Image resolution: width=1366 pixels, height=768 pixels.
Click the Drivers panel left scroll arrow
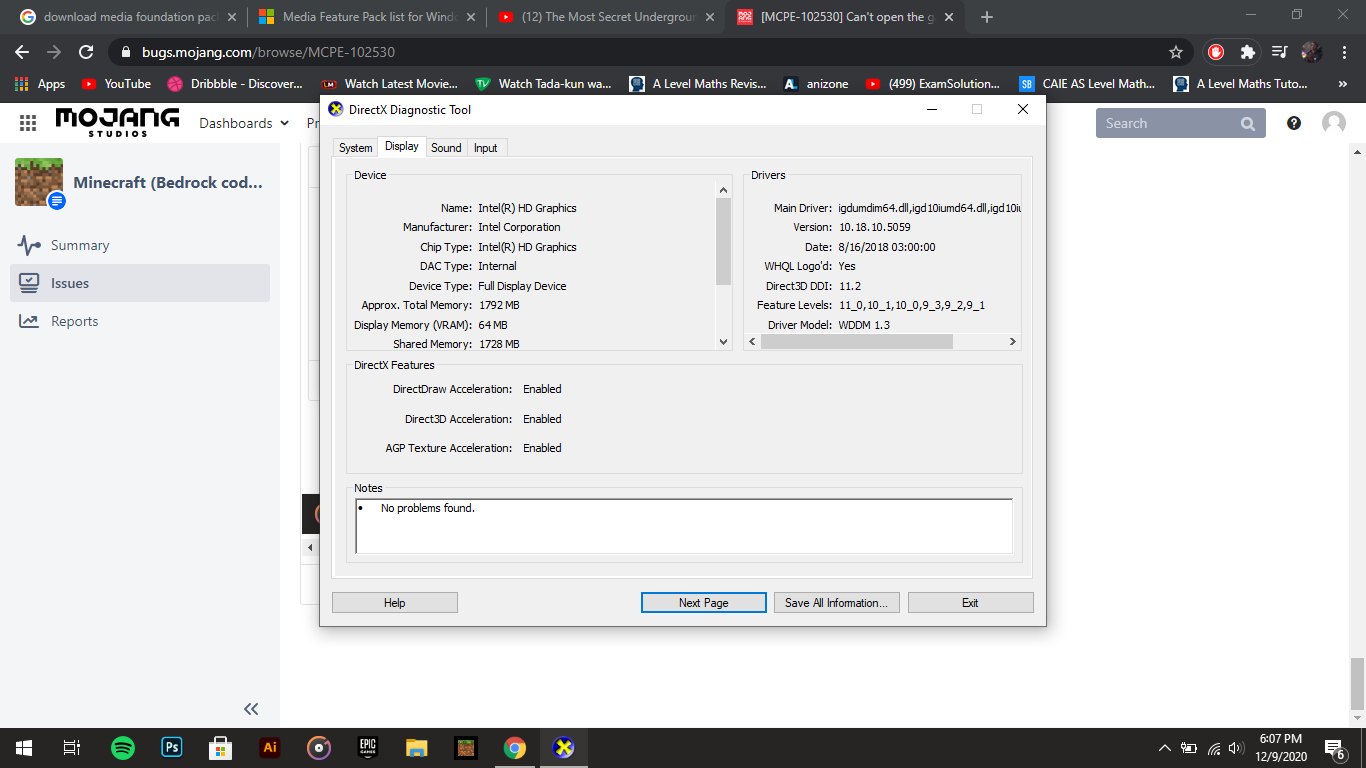(x=753, y=342)
